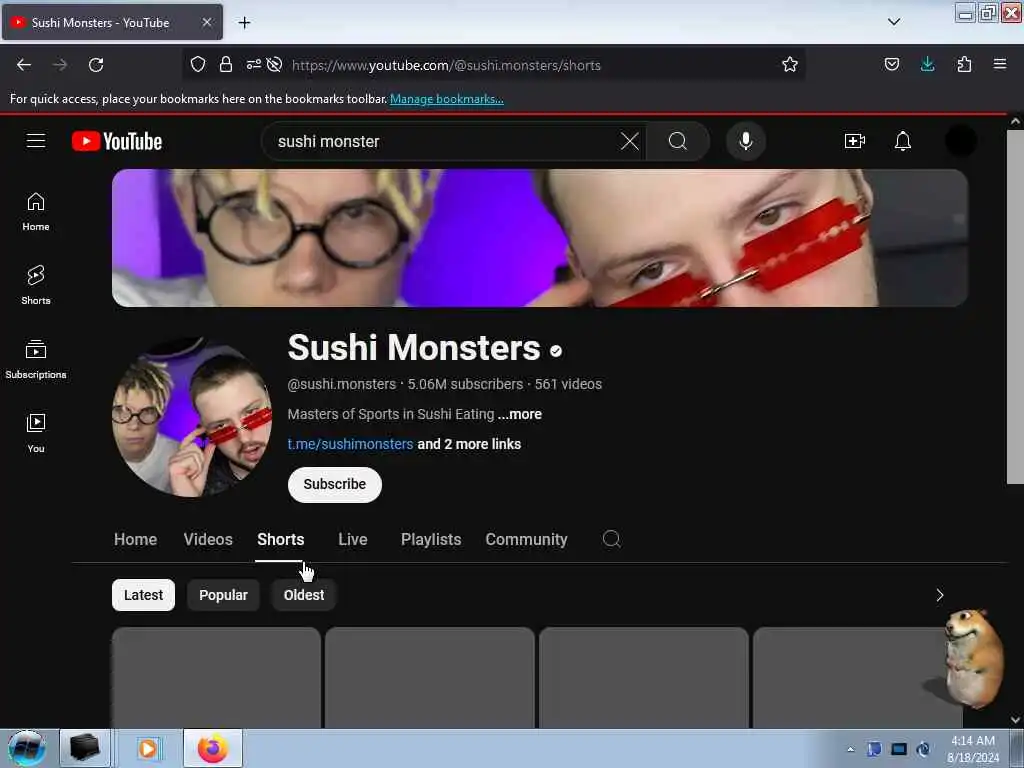1024x768 pixels.
Task: Select the Latest filter chip
Action: [143, 595]
